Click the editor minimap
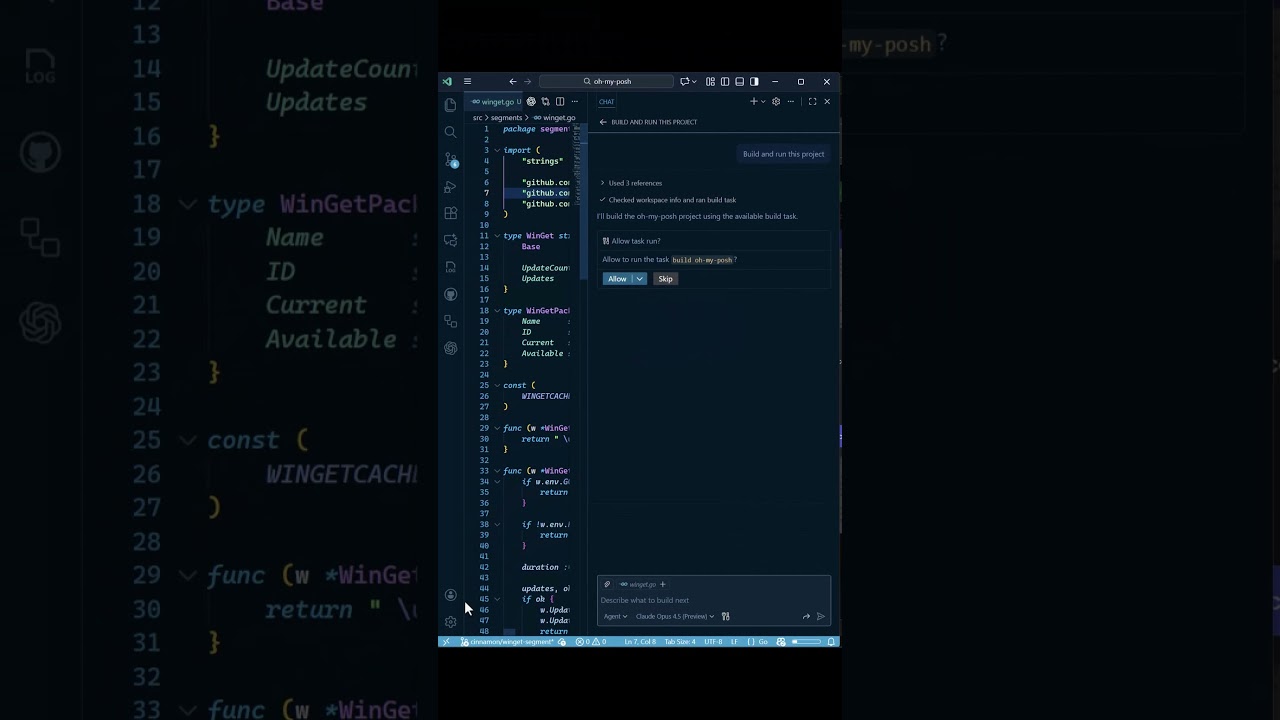The height and width of the screenshot is (720, 1280). coord(577,165)
